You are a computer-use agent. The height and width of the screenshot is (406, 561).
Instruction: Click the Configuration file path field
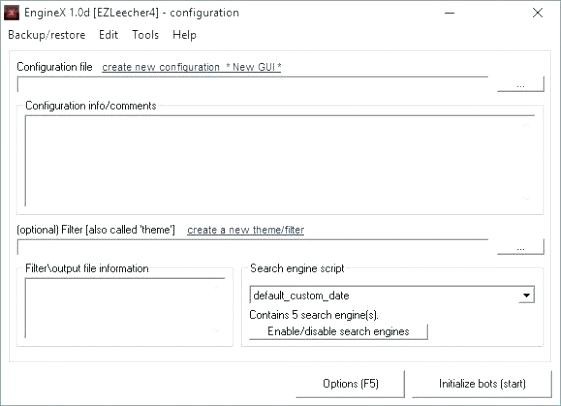pos(253,84)
